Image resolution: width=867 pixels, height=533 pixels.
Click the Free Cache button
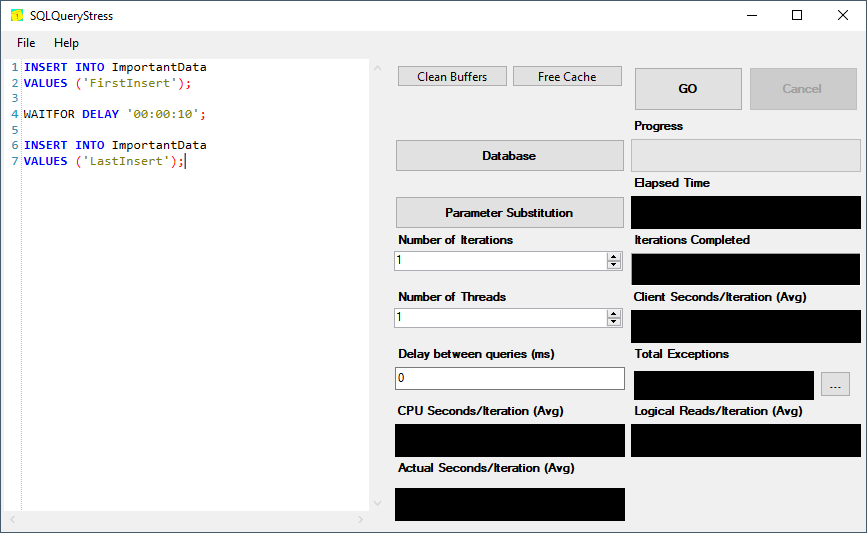(x=567, y=77)
